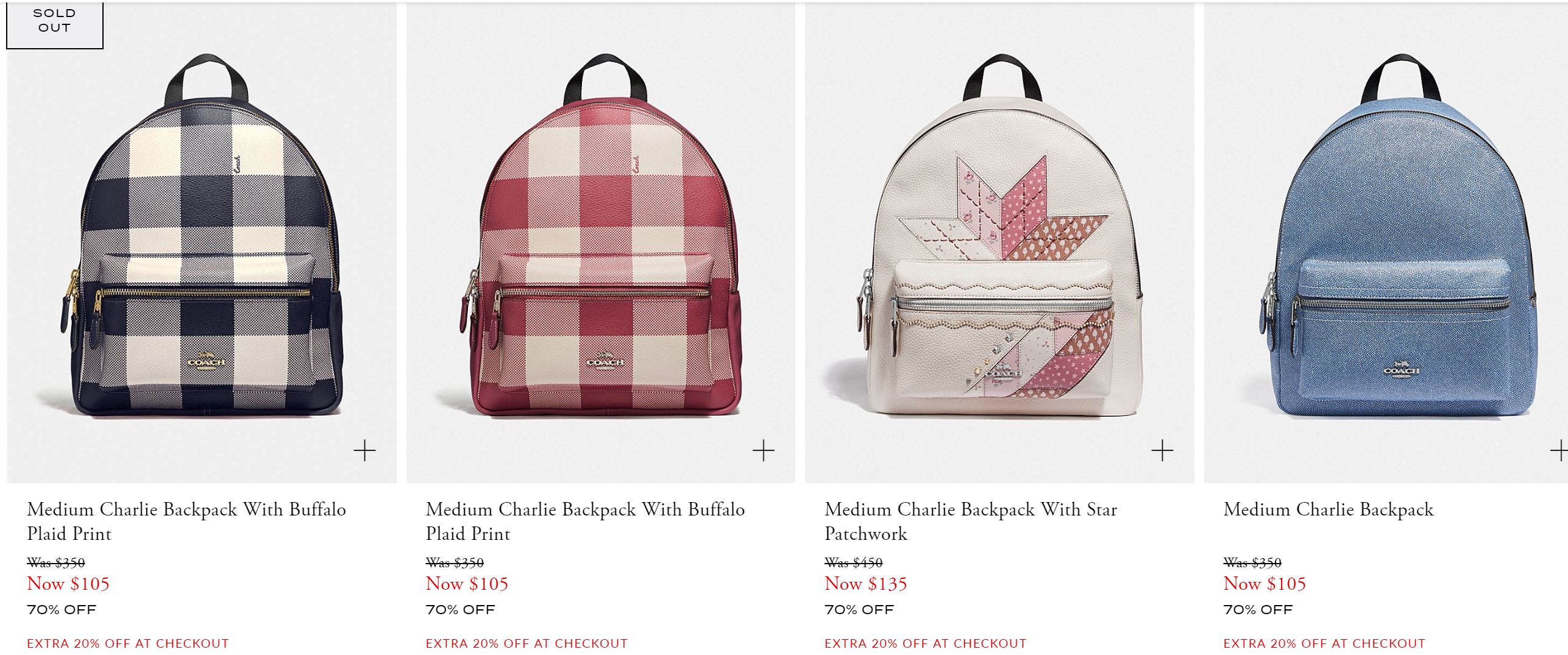Click Now $105 price under blue backpack

1265,584
